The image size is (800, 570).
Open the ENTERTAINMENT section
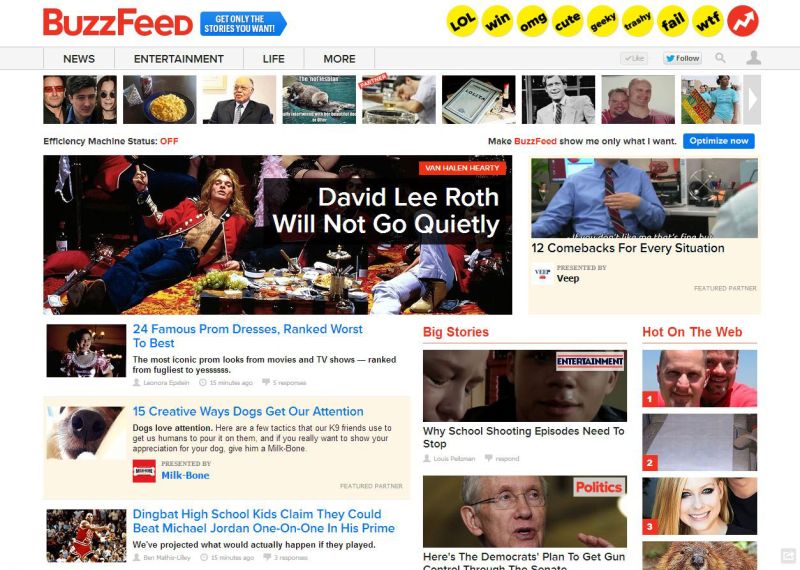point(179,59)
